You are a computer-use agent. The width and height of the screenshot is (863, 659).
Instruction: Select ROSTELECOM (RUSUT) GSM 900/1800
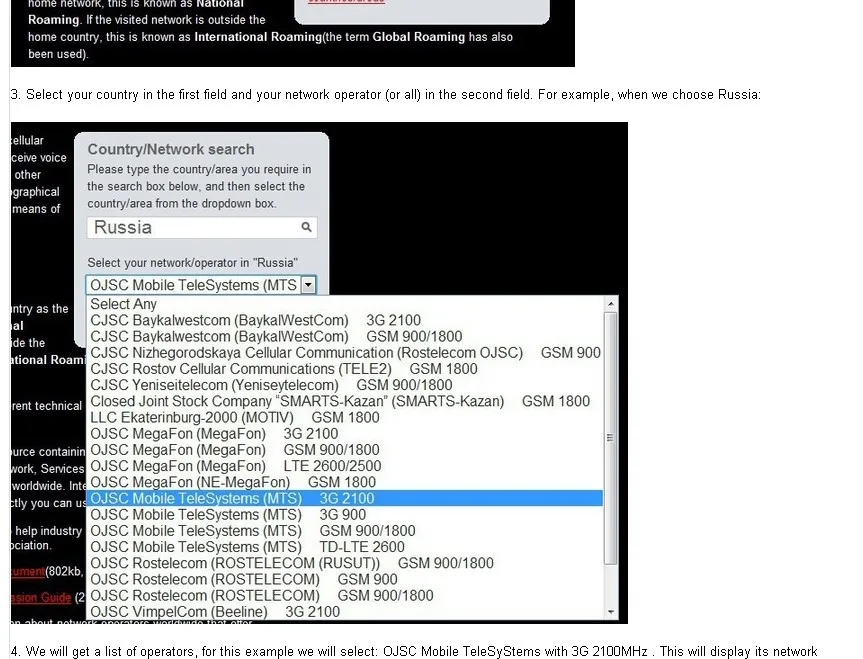click(x=345, y=563)
